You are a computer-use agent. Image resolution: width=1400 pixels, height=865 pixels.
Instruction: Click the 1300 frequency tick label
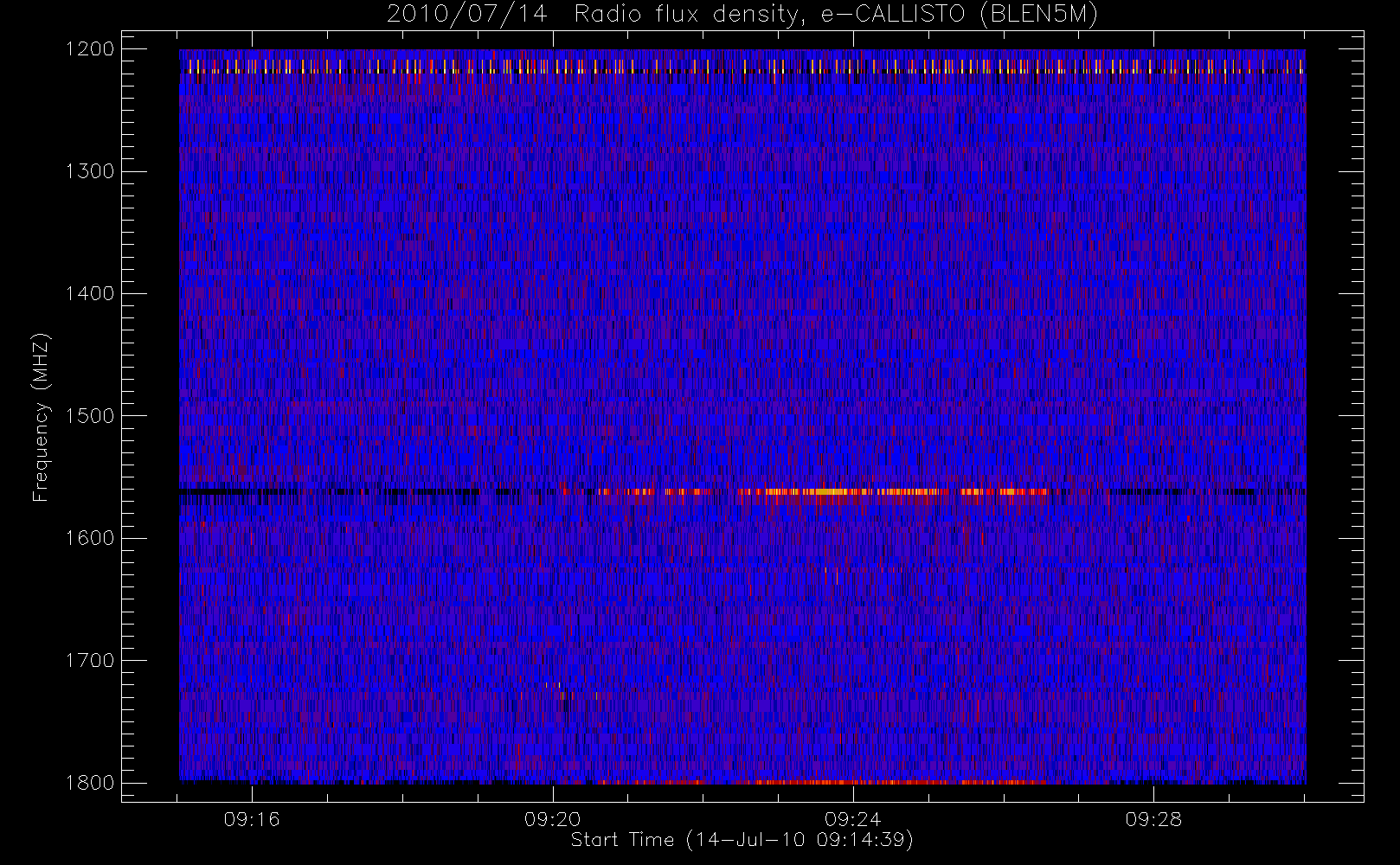(90, 171)
